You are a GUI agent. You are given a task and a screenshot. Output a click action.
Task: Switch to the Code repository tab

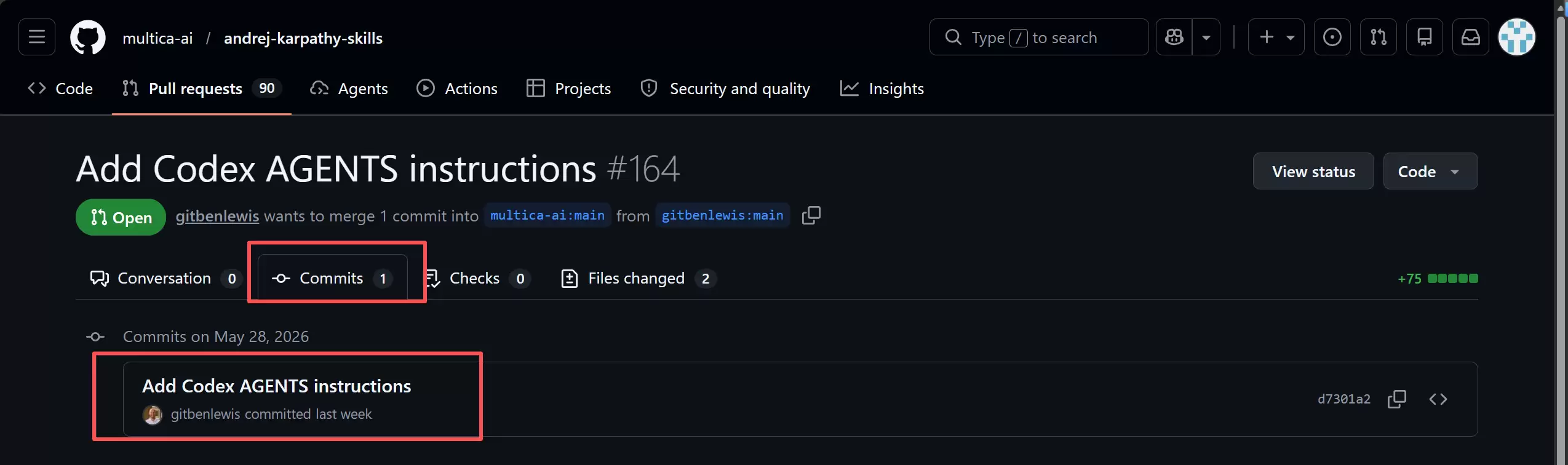(x=60, y=89)
